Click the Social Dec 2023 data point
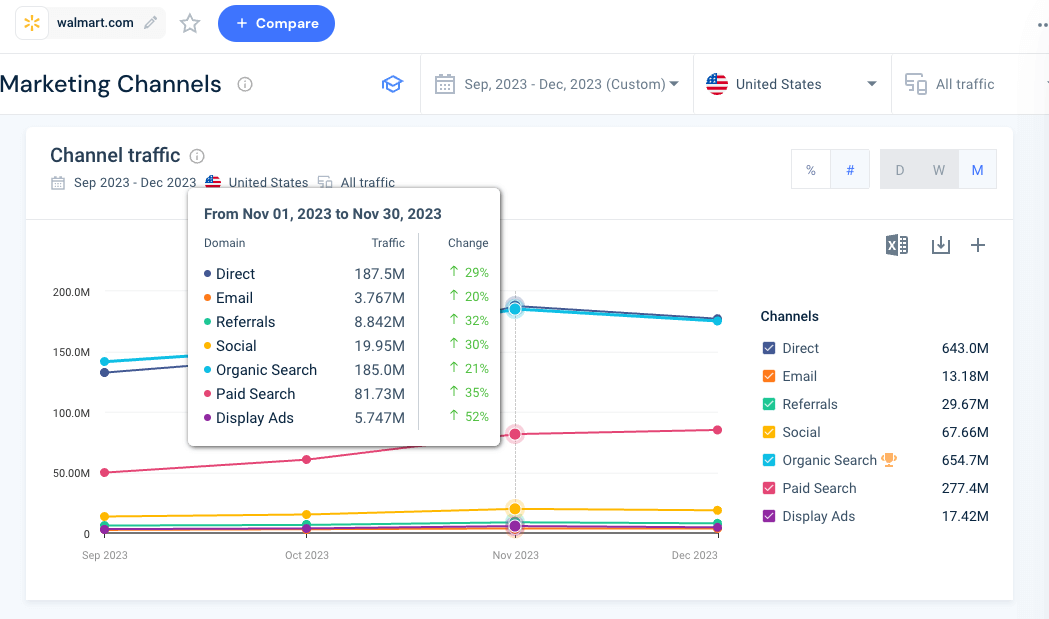This screenshot has height=619, width=1049. tap(717, 511)
